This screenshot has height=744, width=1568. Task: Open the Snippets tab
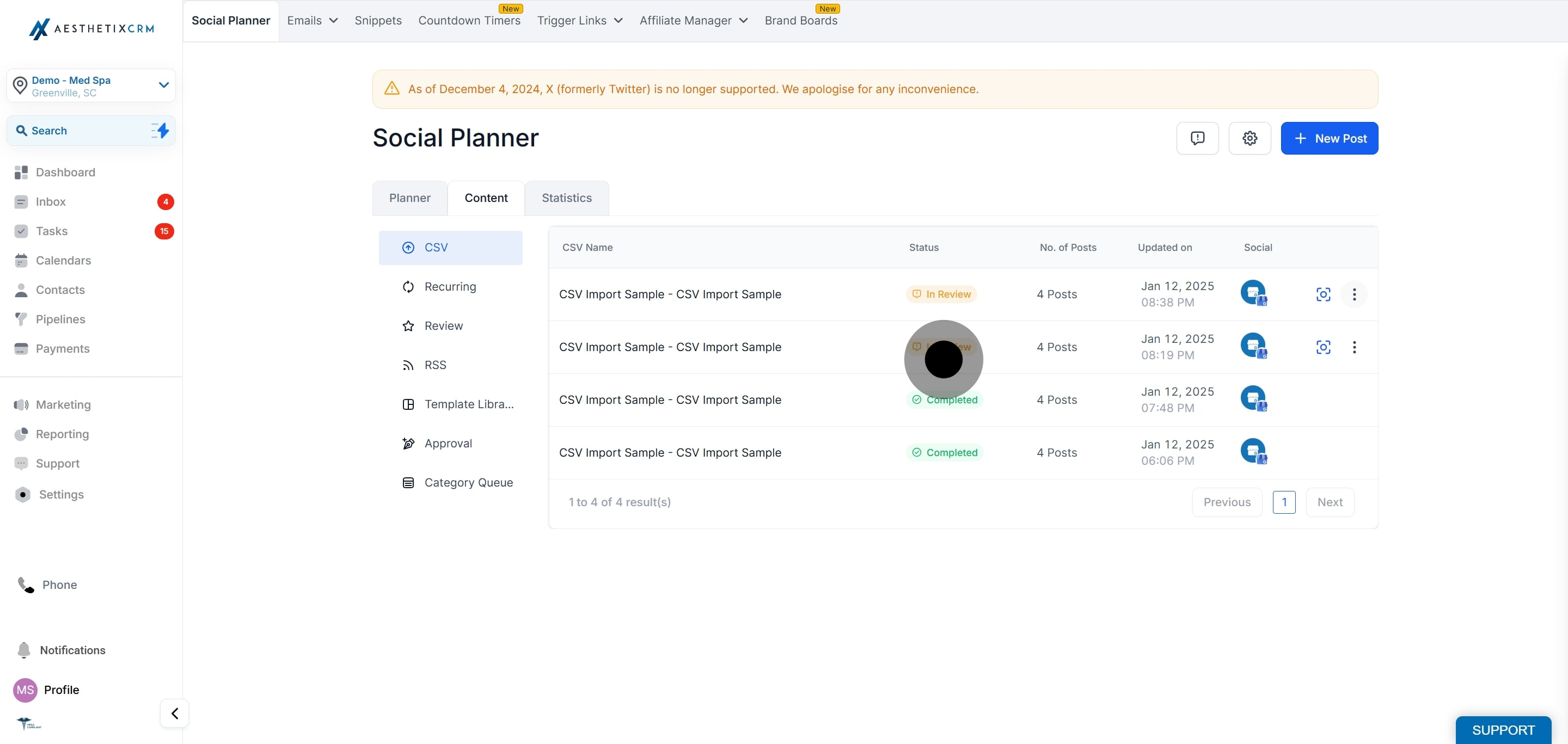(x=378, y=20)
